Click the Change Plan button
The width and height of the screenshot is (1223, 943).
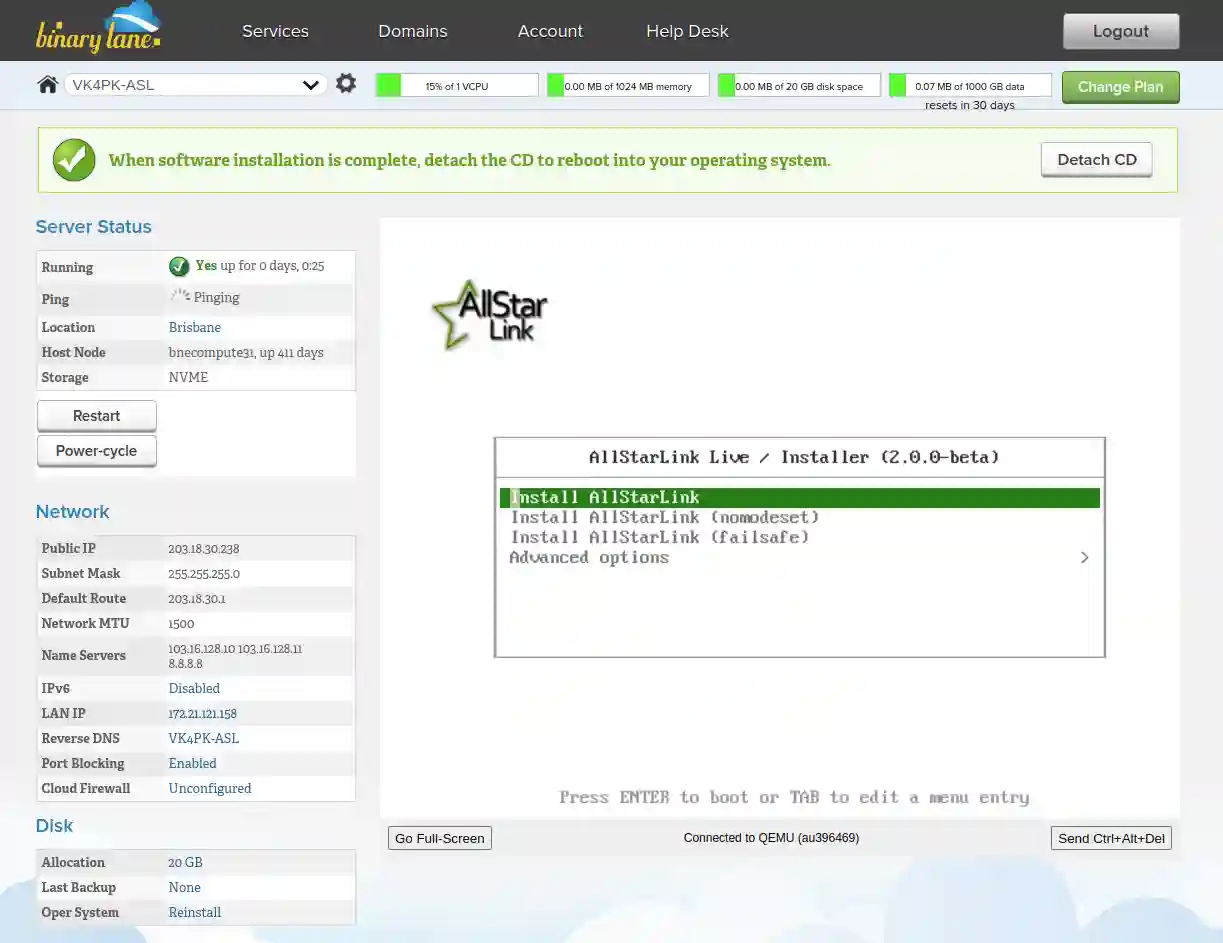1120,87
